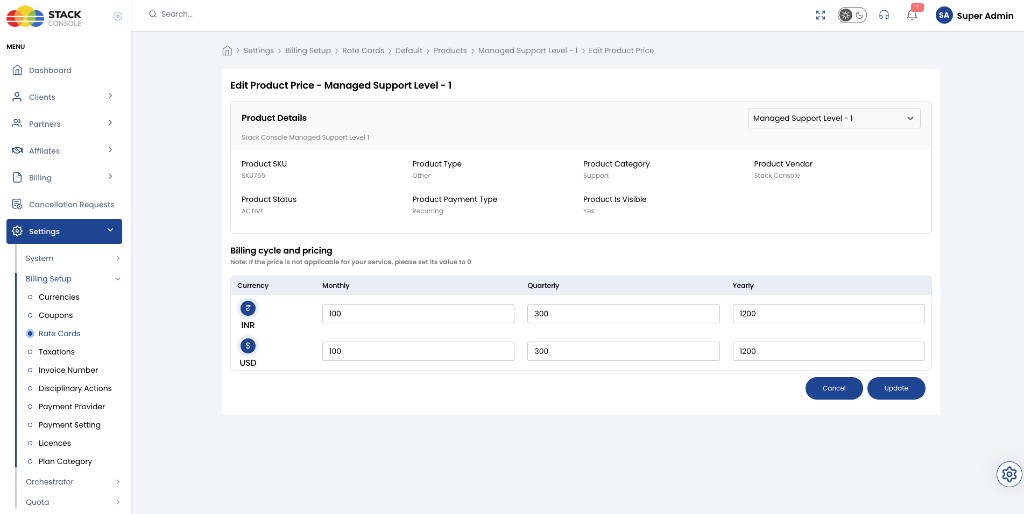Viewport: 1024px width, 514px height.
Task: Click the INR rupee currency icon
Action: pos(248,308)
